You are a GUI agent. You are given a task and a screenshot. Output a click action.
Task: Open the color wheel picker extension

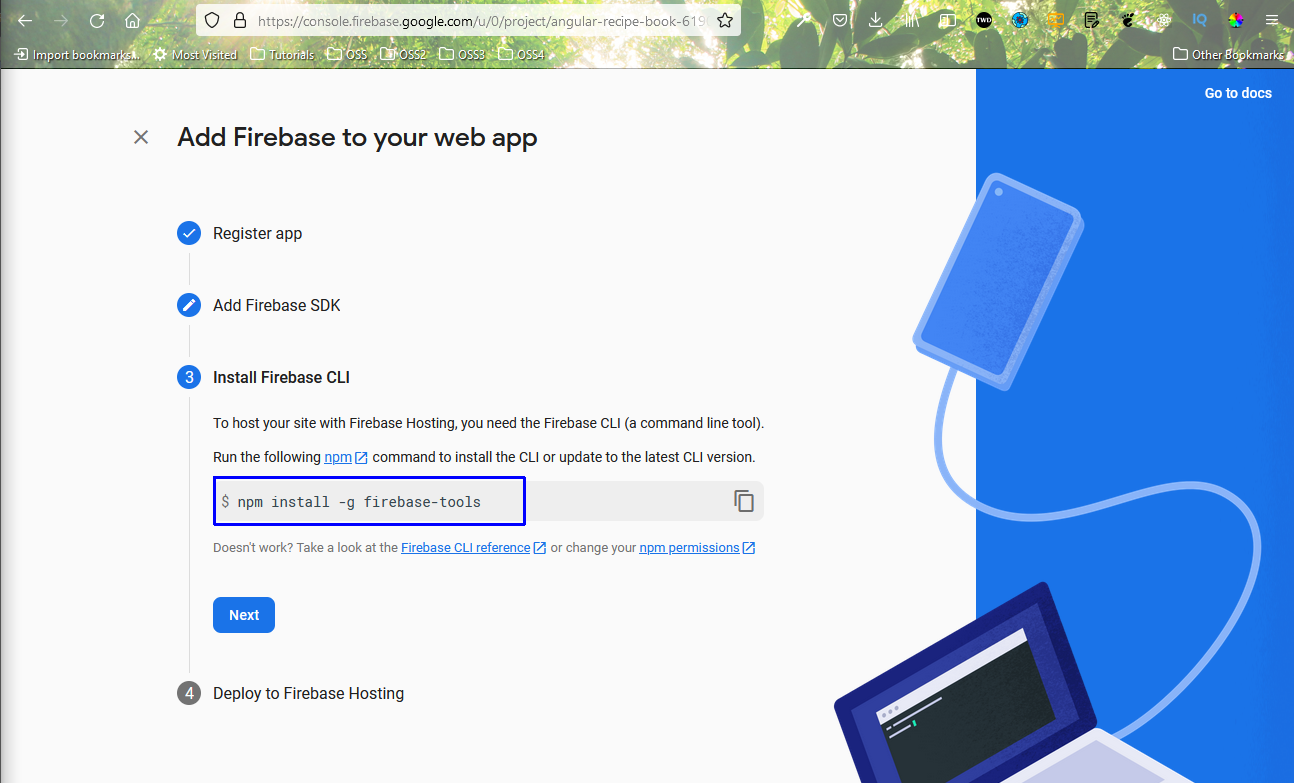pyautogui.click(x=1236, y=20)
